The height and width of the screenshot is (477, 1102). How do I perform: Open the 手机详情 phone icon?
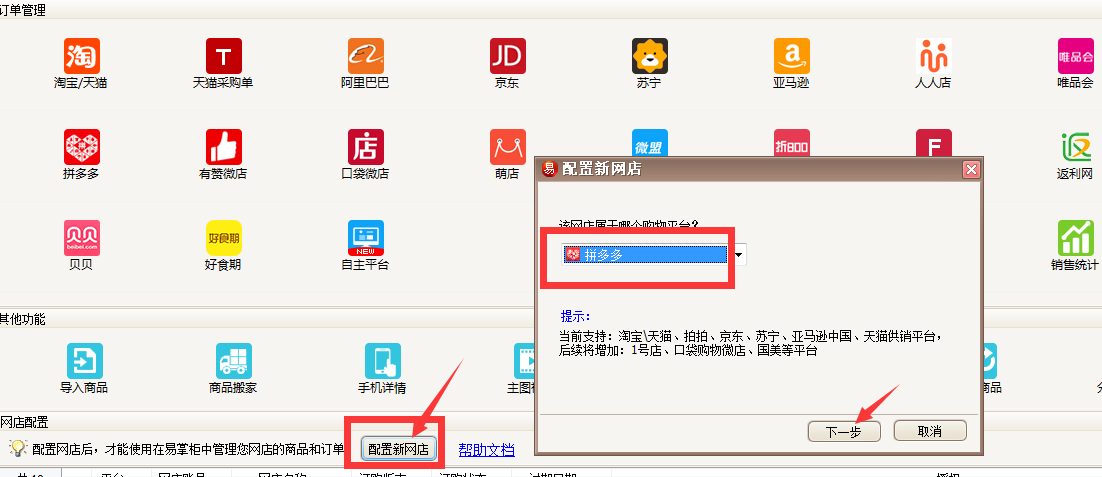pos(382,360)
